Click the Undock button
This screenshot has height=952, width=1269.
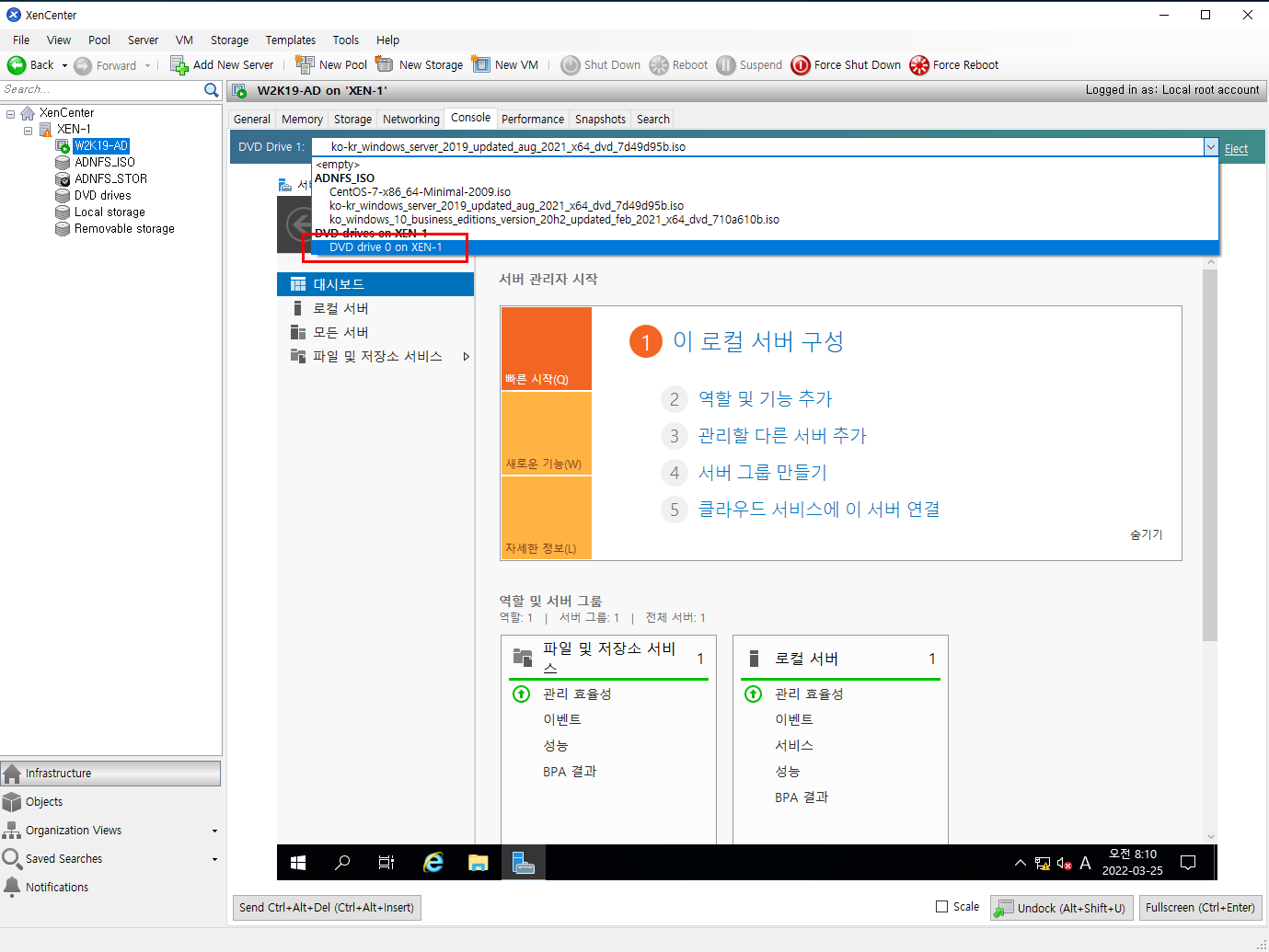pyautogui.click(x=1061, y=907)
